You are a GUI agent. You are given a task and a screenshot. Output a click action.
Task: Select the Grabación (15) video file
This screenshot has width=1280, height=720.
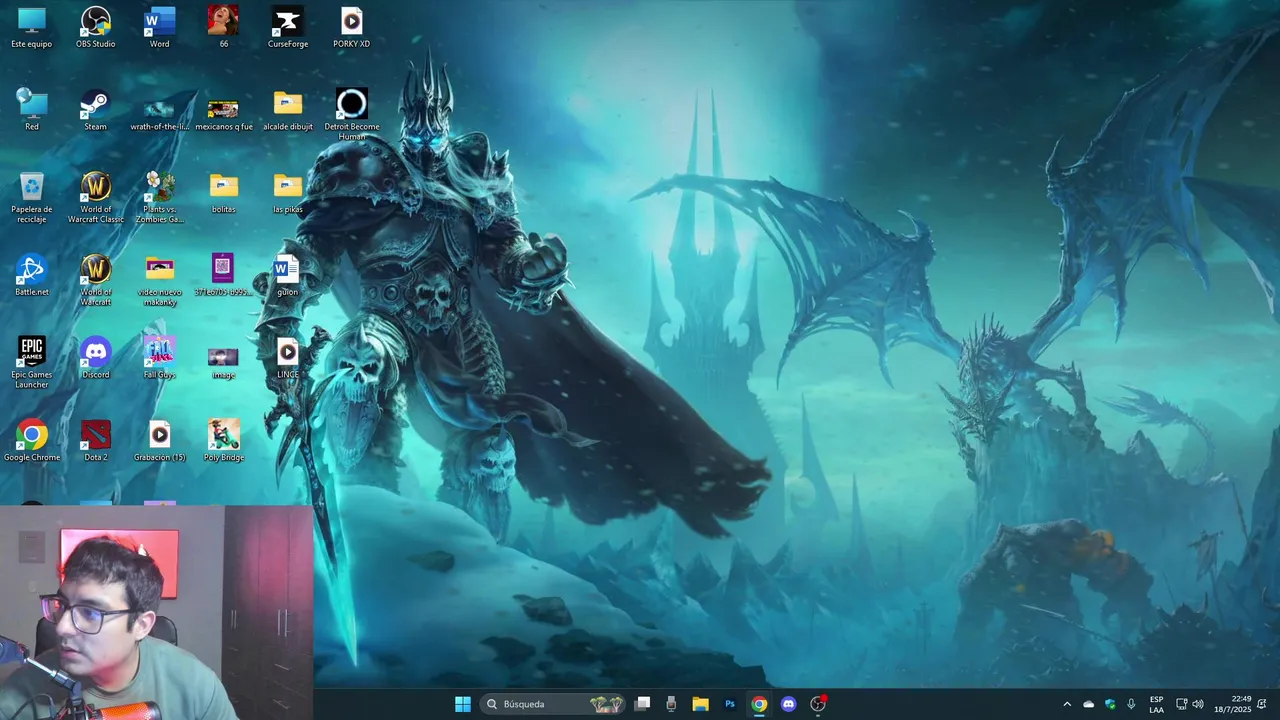tap(160, 441)
